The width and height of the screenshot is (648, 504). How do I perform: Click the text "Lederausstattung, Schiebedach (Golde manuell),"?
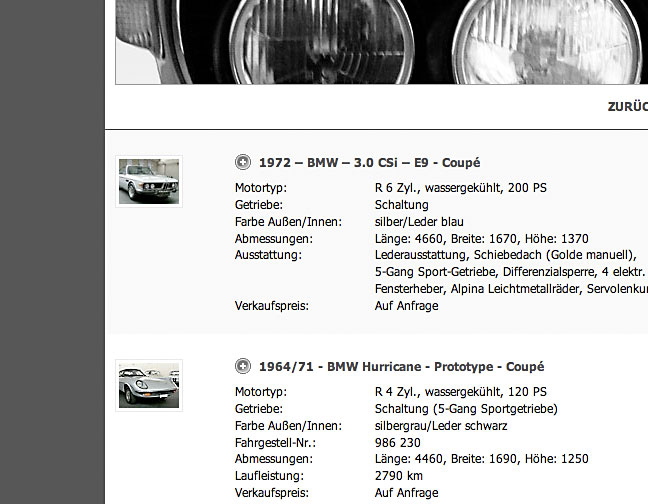(x=505, y=255)
